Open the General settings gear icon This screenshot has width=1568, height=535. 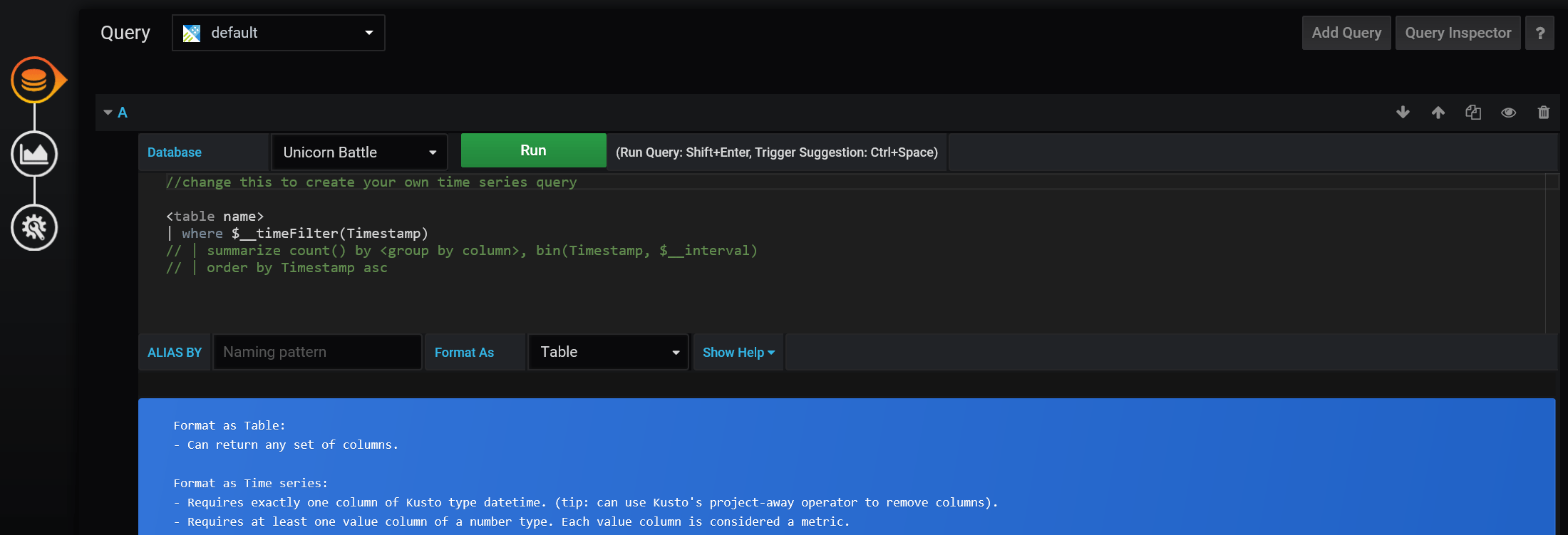point(34,227)
